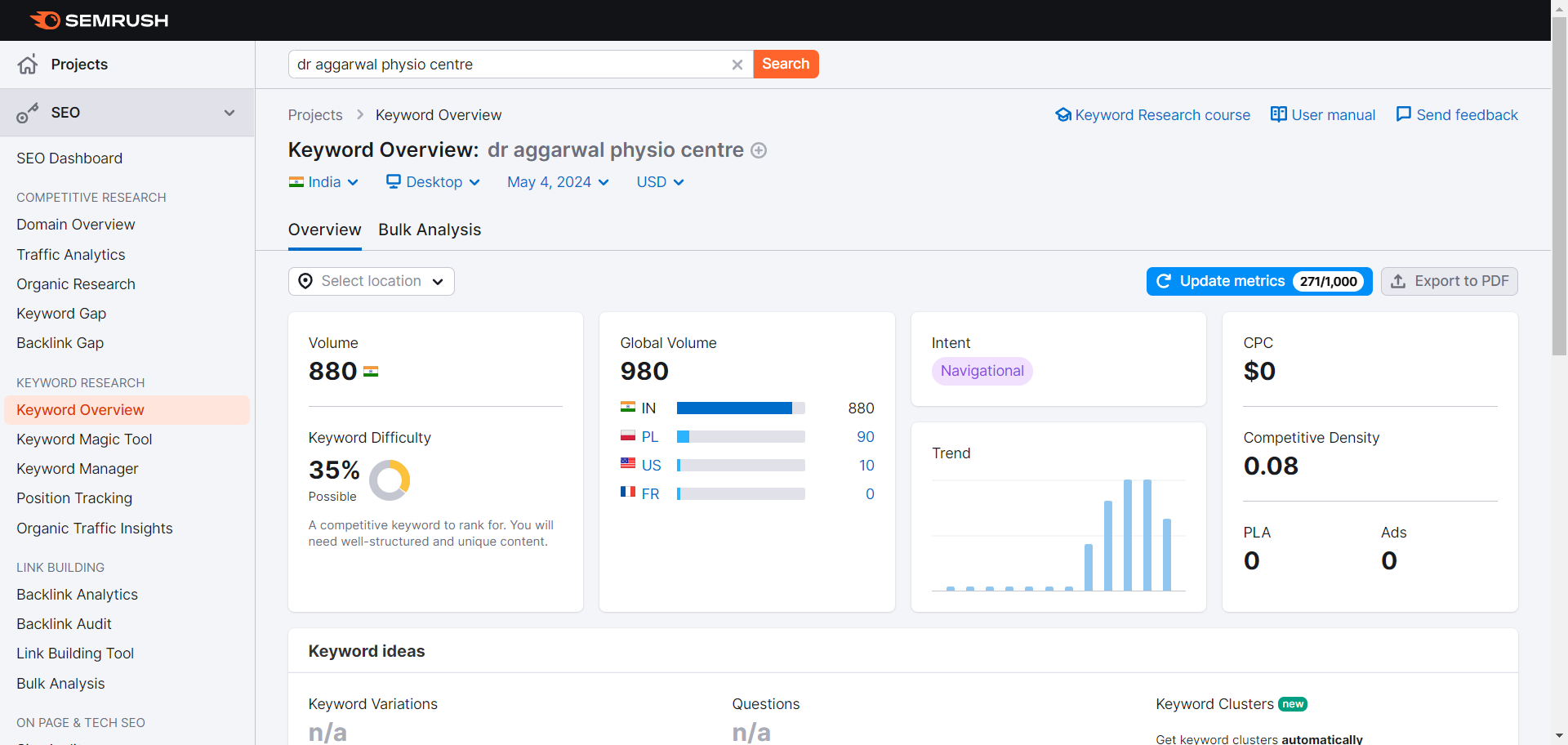1568x745 pixels.
Task: Click the Semrush logo
Action: point(99,20)
